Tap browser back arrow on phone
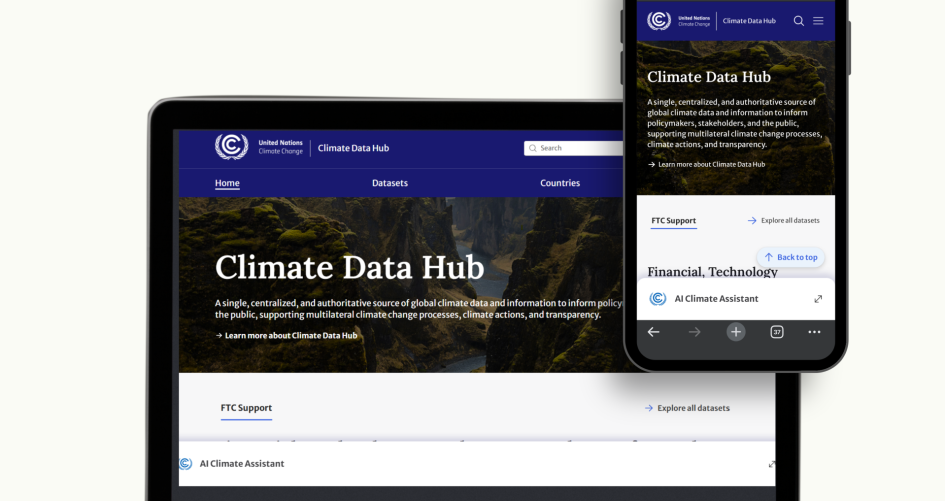The width and height of the screenshot is (945, 501). click(653, 332)
